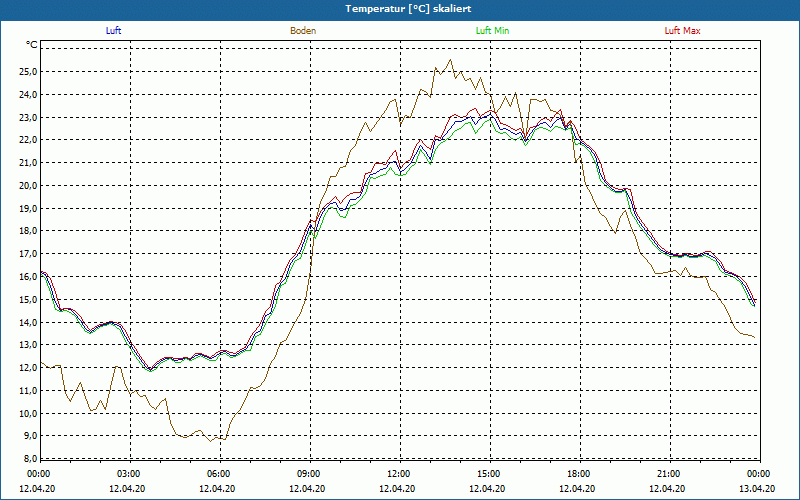Click the 13,0 y-axis value
The width and height of the screenshot is (800, 500).
[x=28, y=344]
